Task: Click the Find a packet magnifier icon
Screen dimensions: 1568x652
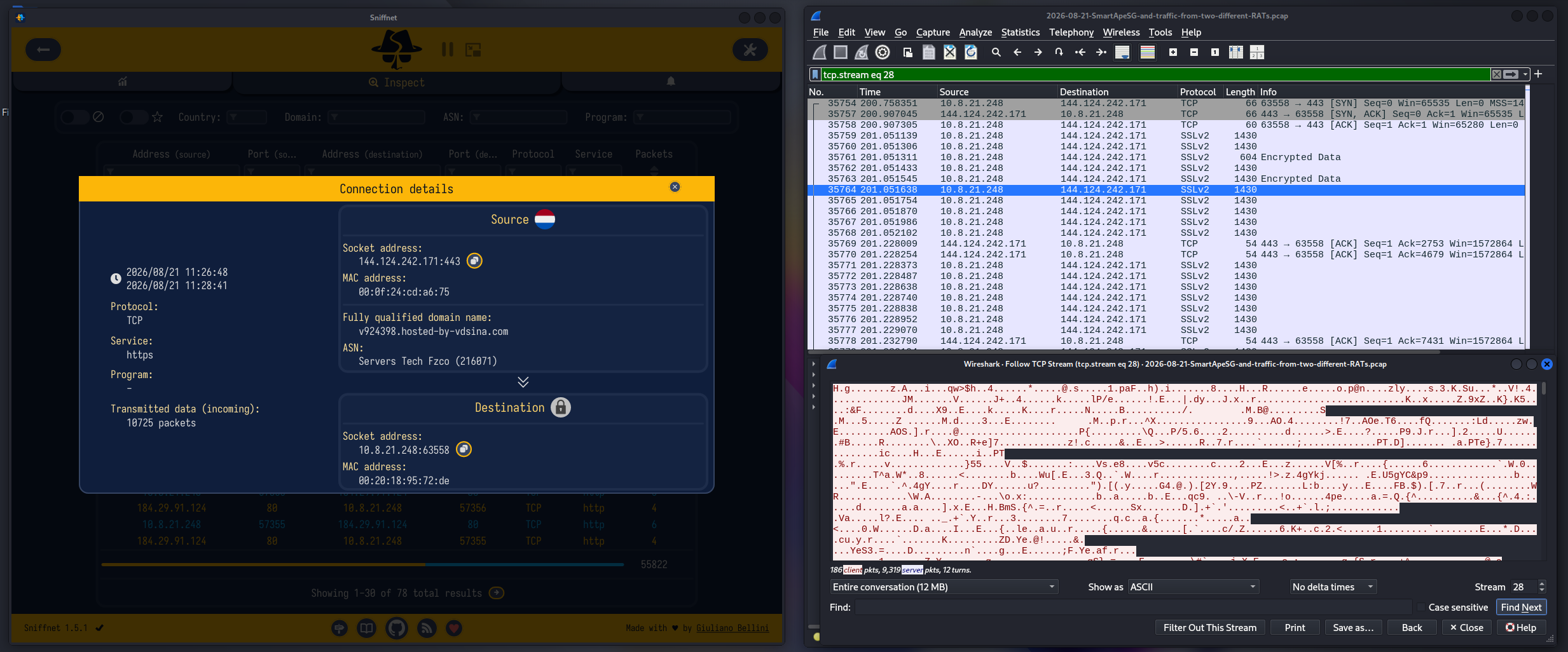Action: pyautogui.click(x=996, y=53)
